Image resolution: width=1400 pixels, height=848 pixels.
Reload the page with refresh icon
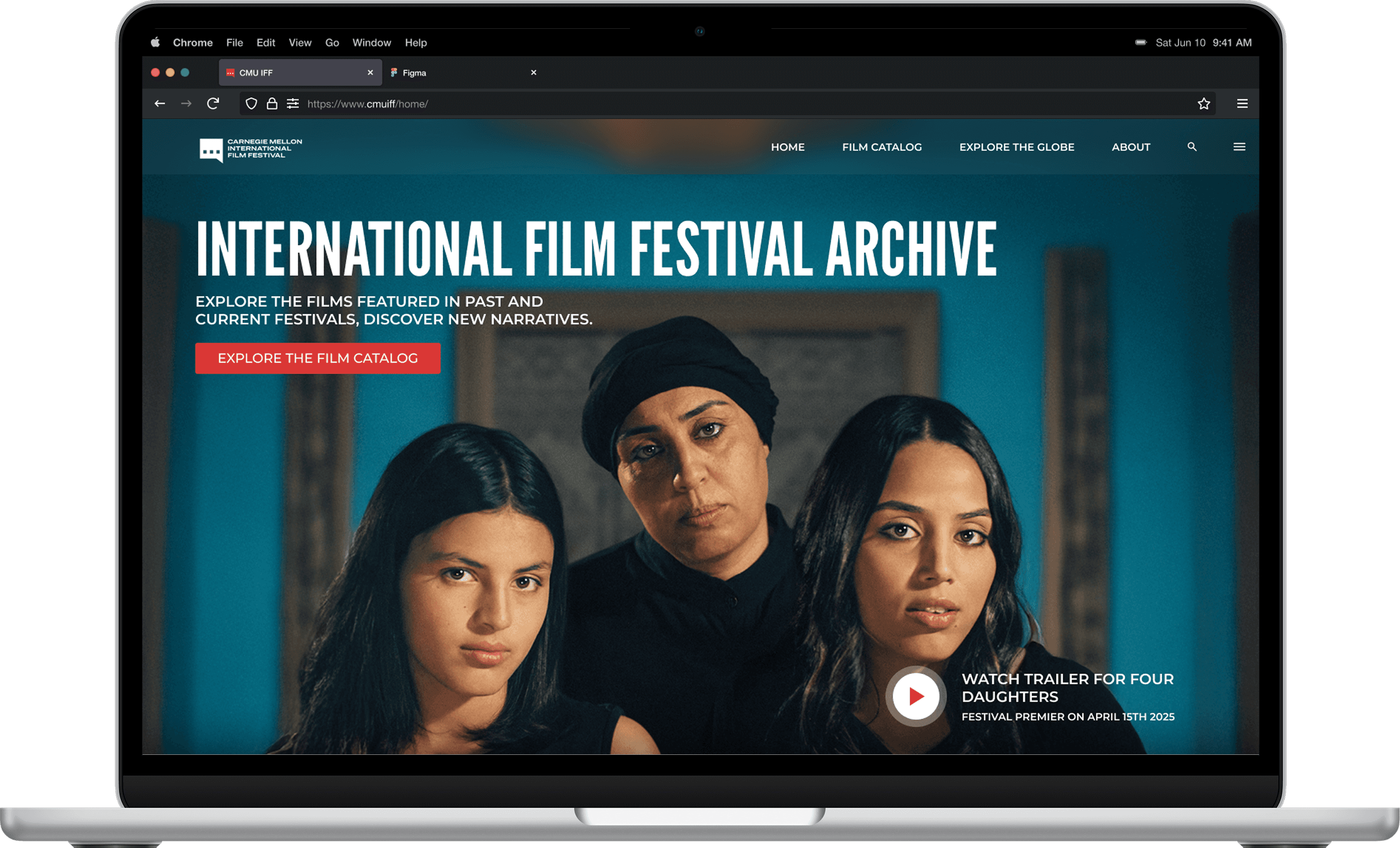(x=213, y=103)
